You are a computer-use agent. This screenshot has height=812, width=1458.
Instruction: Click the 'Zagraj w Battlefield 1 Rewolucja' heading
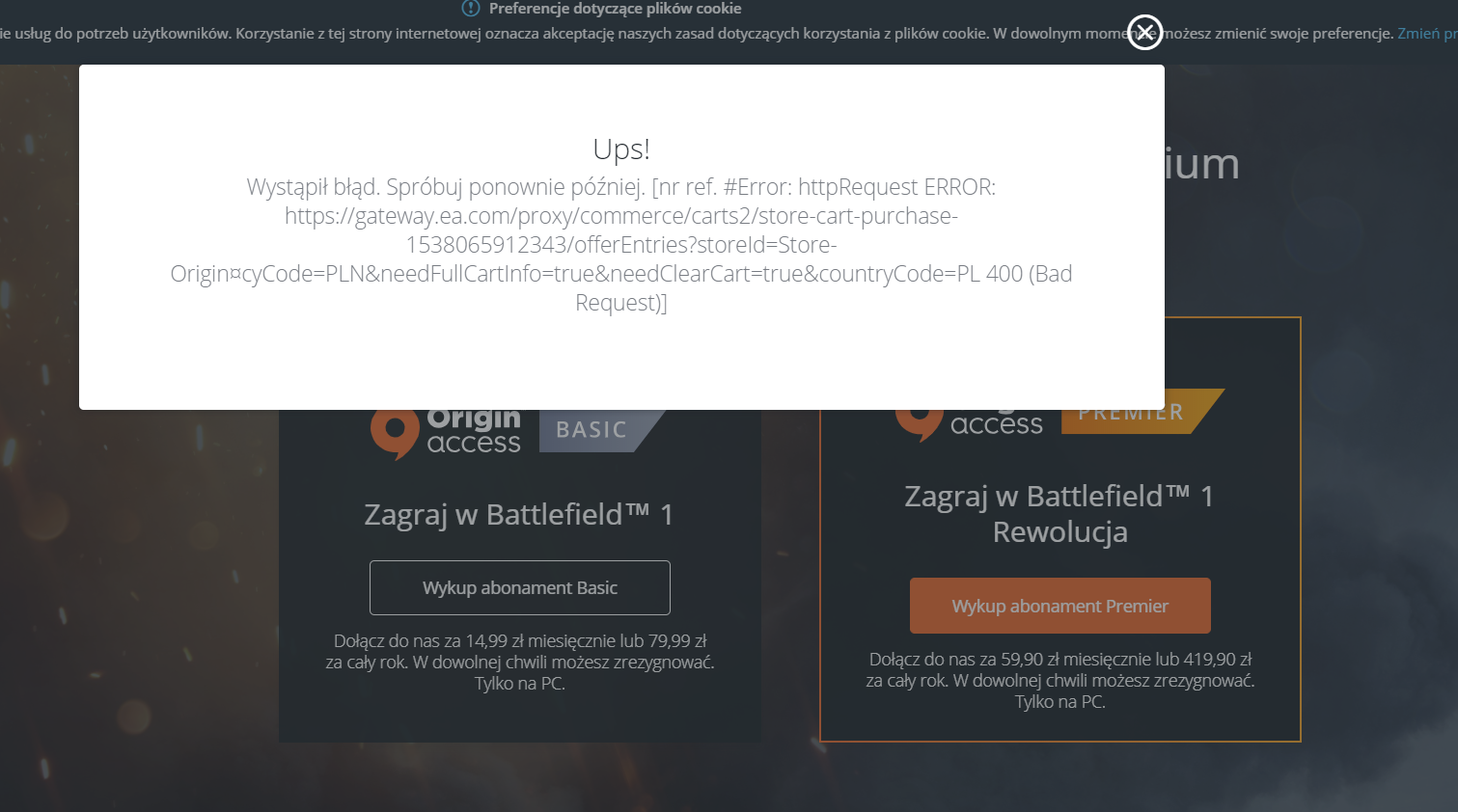point(1059,514)
